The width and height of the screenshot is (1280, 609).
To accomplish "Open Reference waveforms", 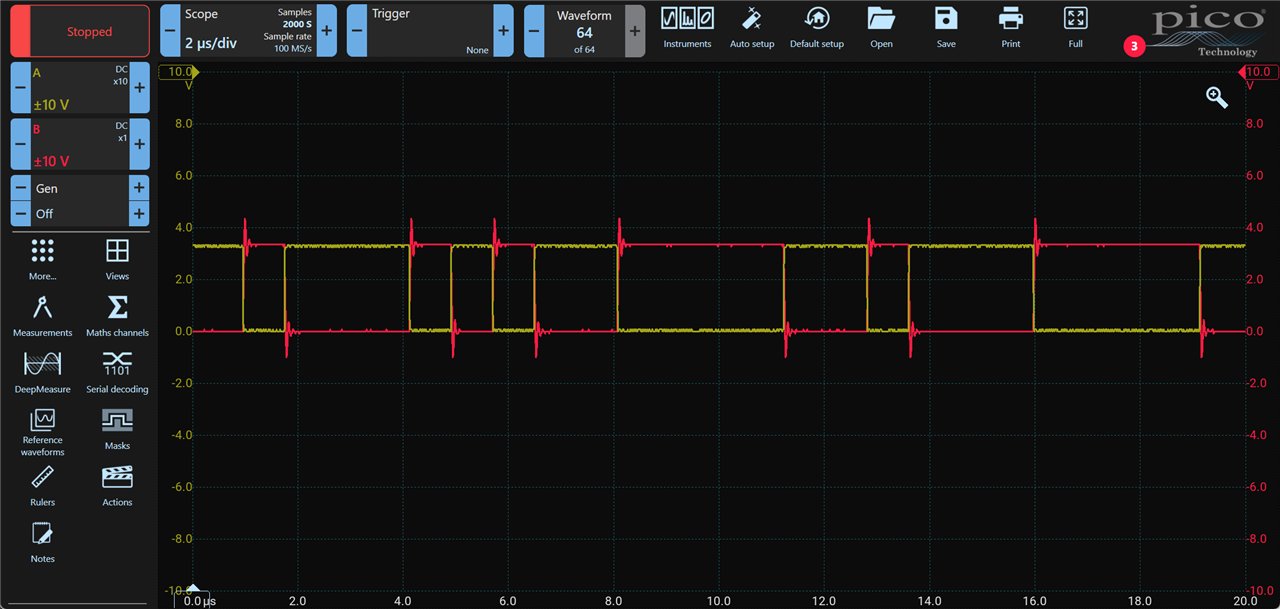I will pos(43,432).
